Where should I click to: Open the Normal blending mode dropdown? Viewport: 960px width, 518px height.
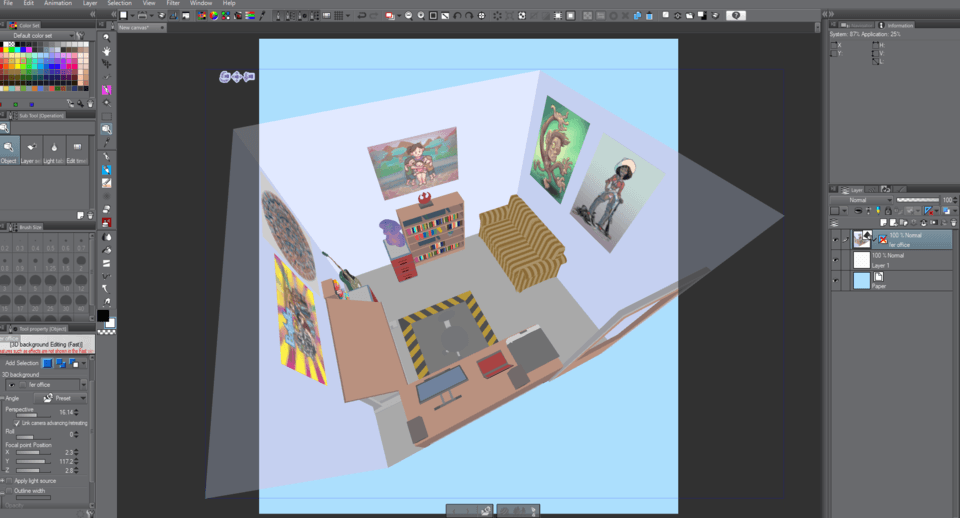coord(861,200)
